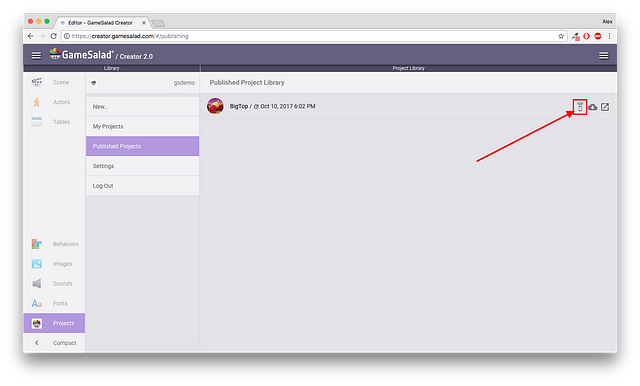Click the BigTop project thumbnail

click(x=215, y=106)
